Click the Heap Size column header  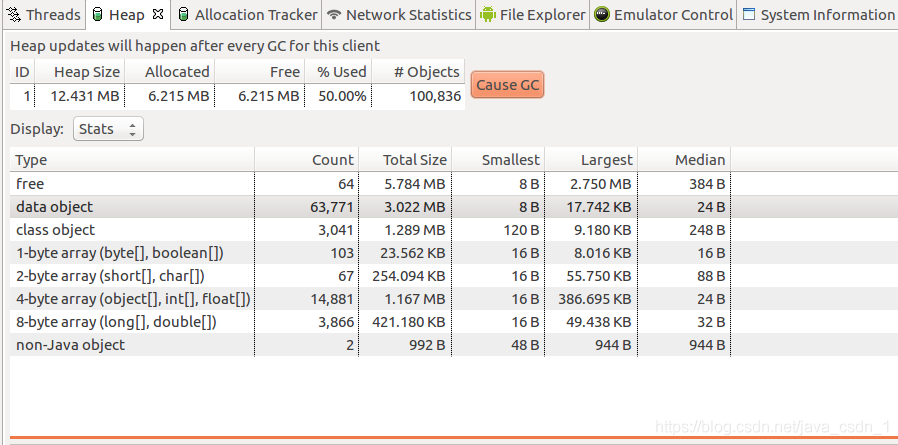[x=80, y=72]
